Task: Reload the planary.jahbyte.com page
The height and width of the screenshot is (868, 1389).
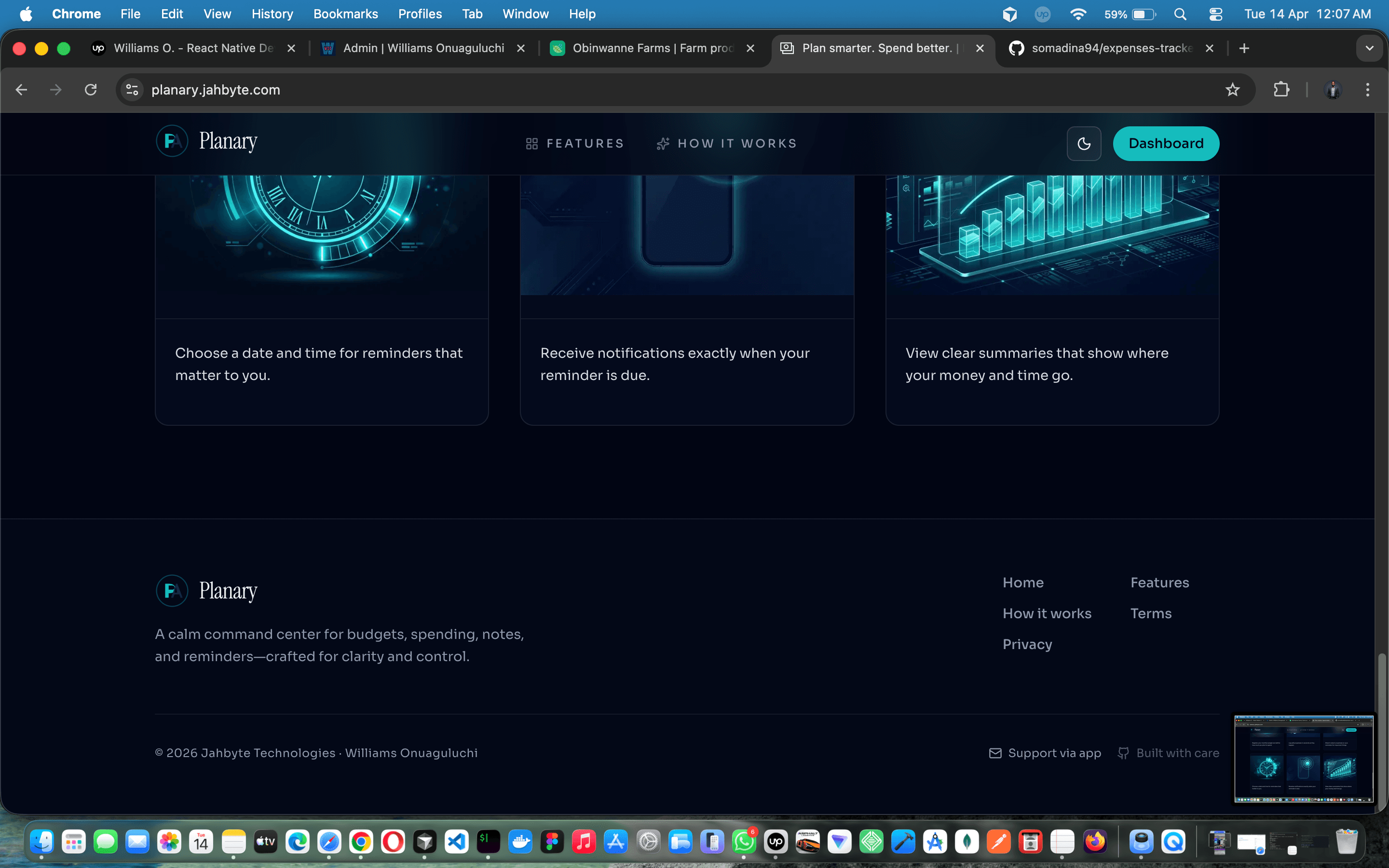Action: point(91,90)
